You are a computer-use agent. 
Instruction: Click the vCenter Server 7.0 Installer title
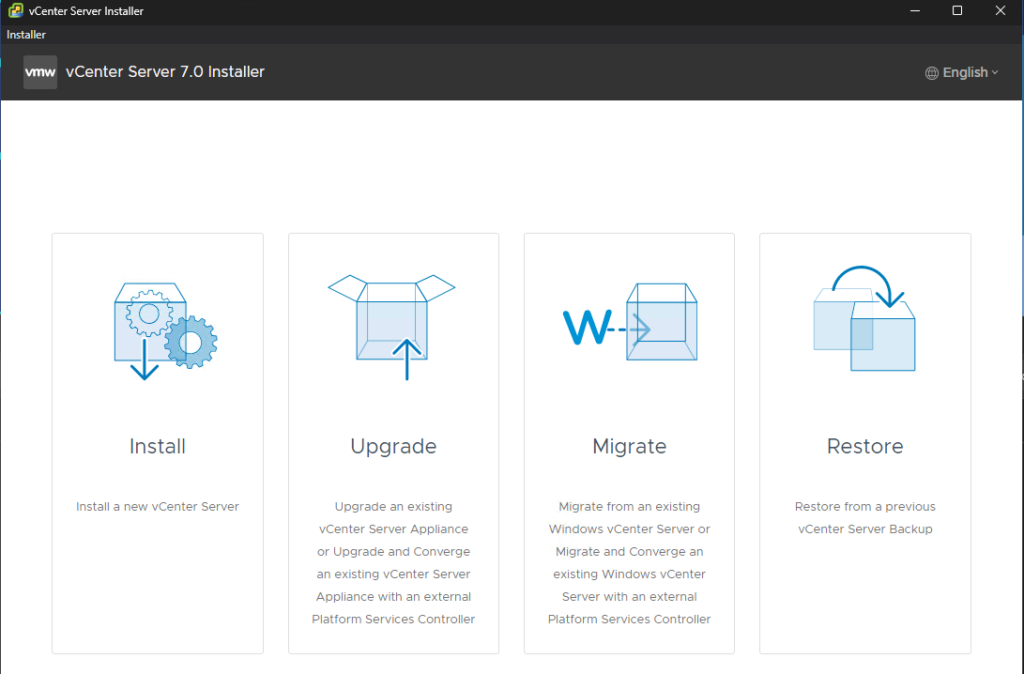click(x=165, y=72)
